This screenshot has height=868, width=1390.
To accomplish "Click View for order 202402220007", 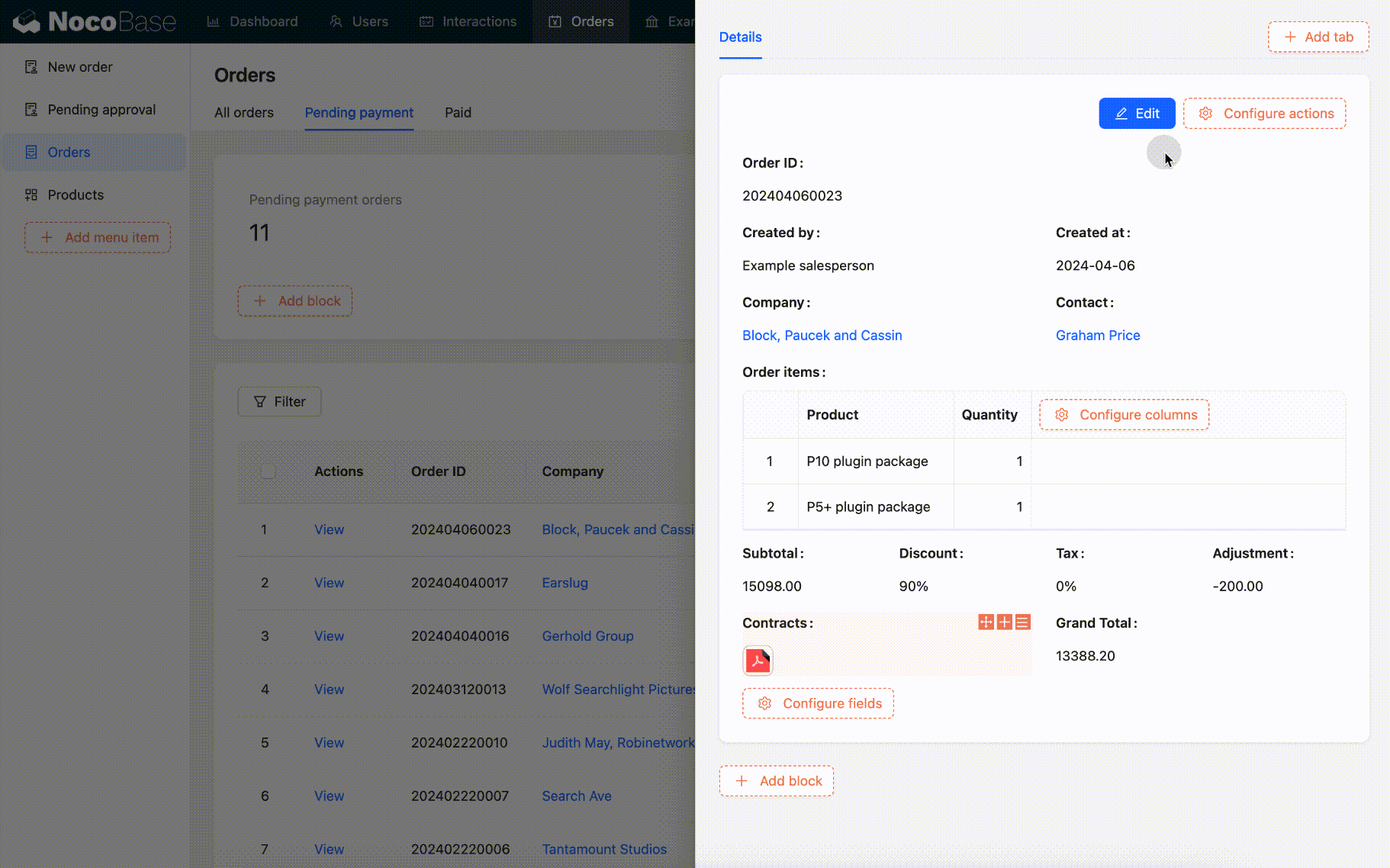I will (330, 796).
